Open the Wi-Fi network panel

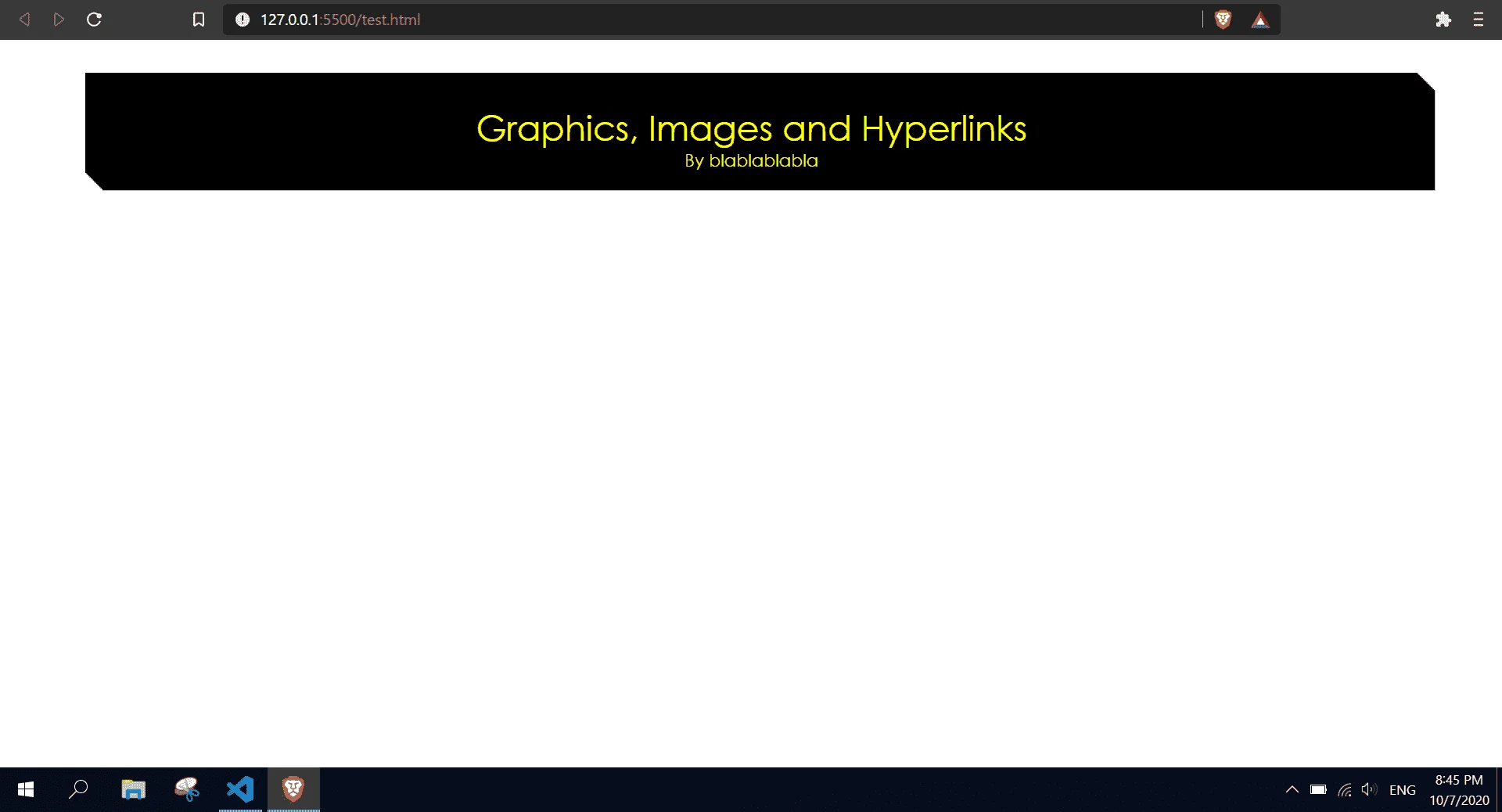[1345, 790]
